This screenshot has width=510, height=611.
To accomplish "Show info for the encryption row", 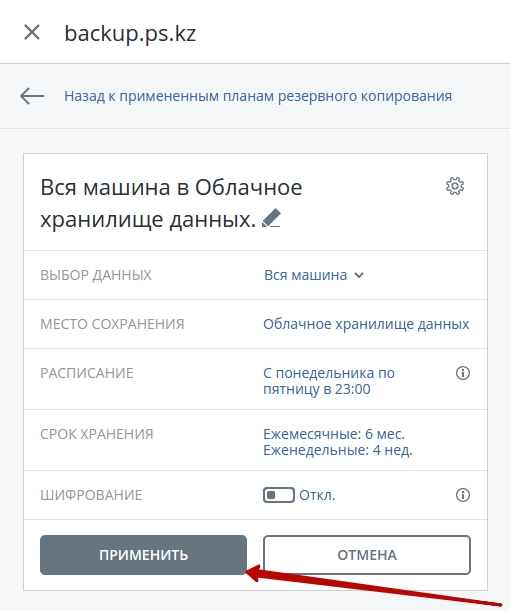I will pyautogui.click(x=463, y=495).
